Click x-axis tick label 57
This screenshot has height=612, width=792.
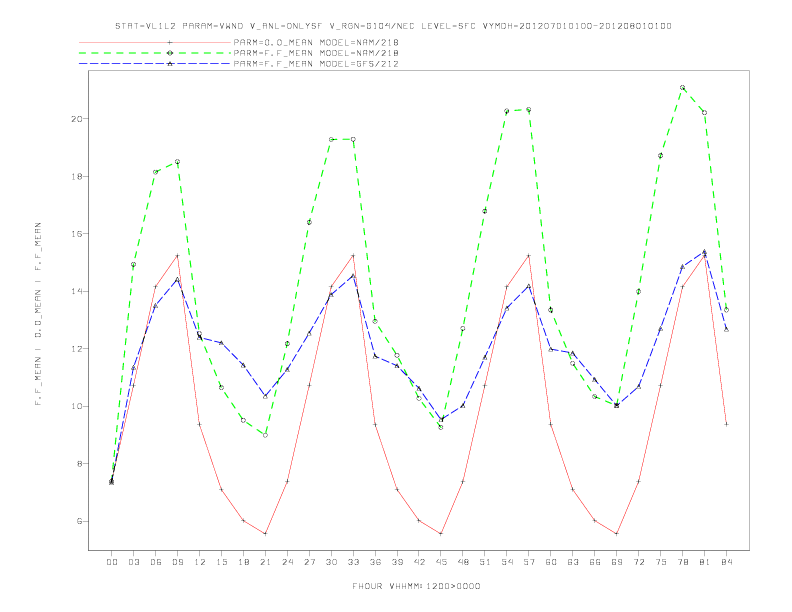coord(529,562)
